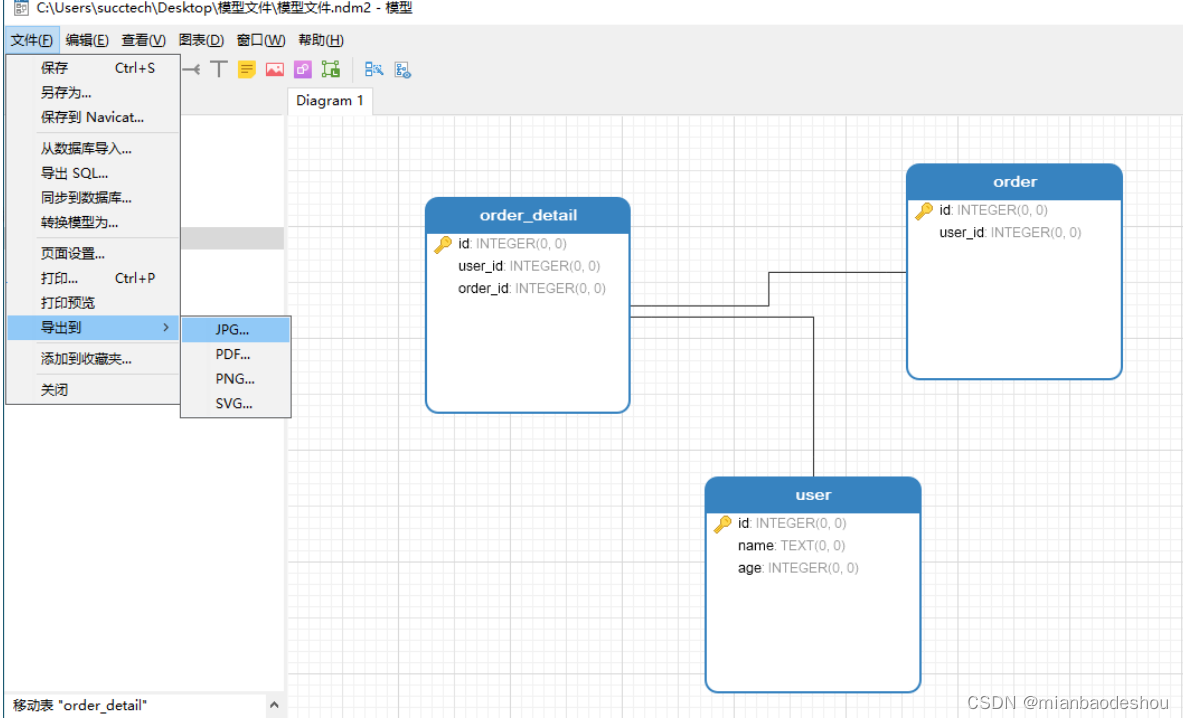Choose 转换模型为... entry
This screenshot has width=1183, height=719.
(x=93, y=223)
